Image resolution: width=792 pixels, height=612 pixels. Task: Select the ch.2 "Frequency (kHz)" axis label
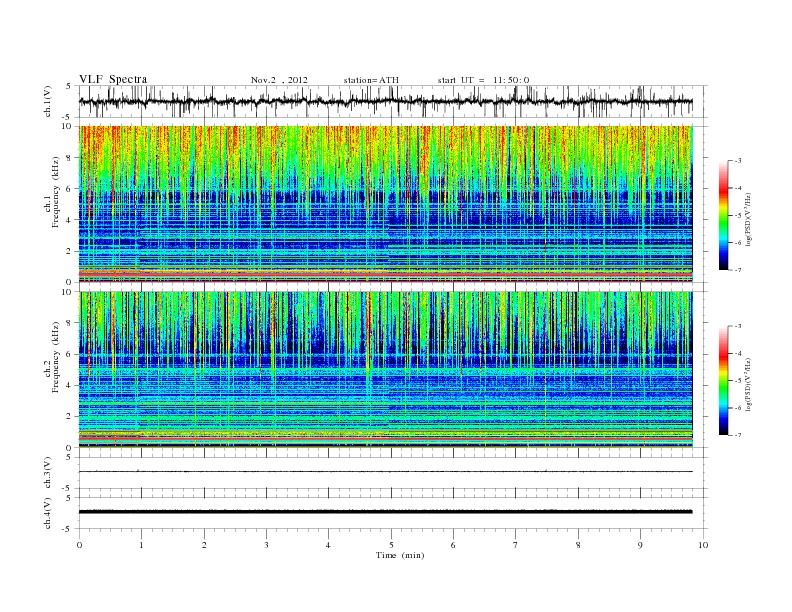point(55,358)
